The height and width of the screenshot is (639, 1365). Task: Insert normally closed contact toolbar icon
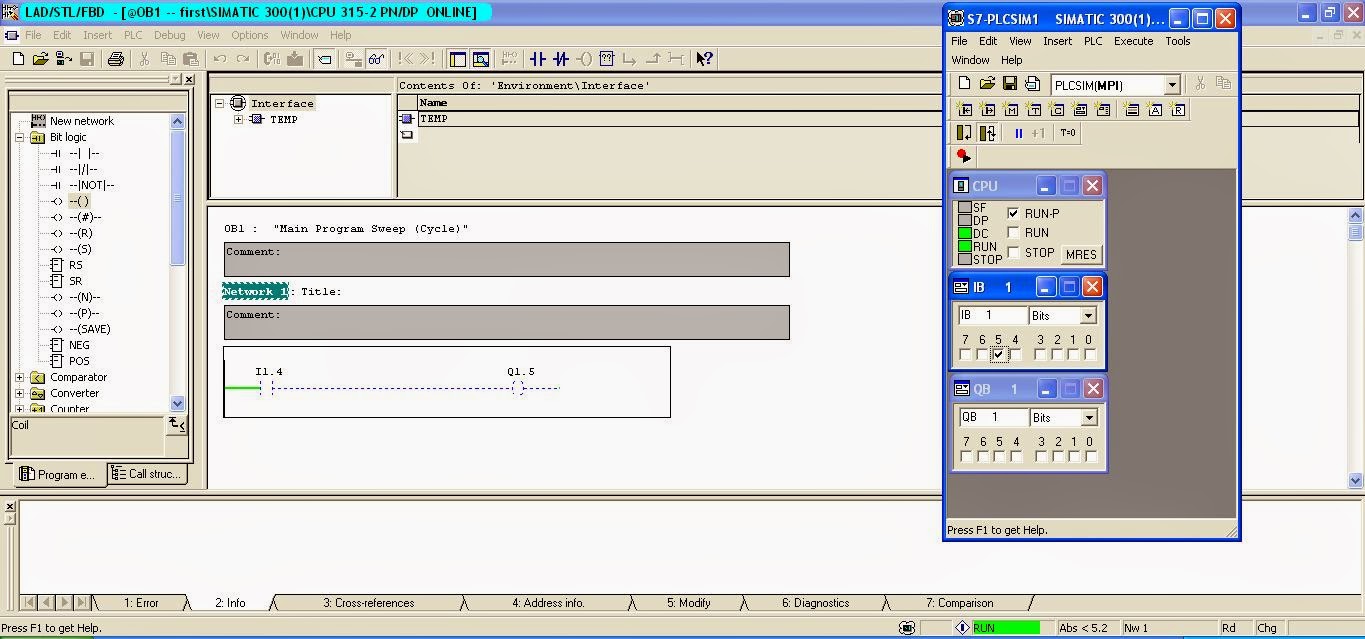(561, 59)
